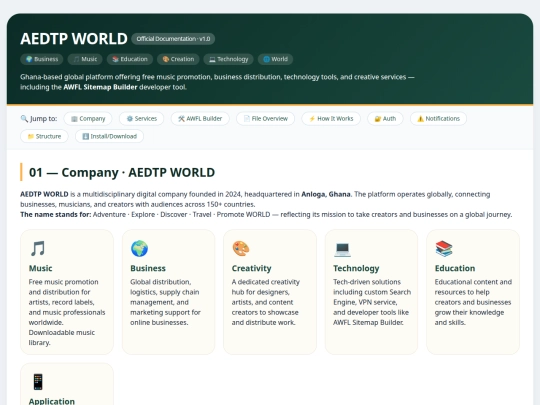The image size is (540, 405).
Task: Jump to the Structure section
Action: click(x=44, y=136)
